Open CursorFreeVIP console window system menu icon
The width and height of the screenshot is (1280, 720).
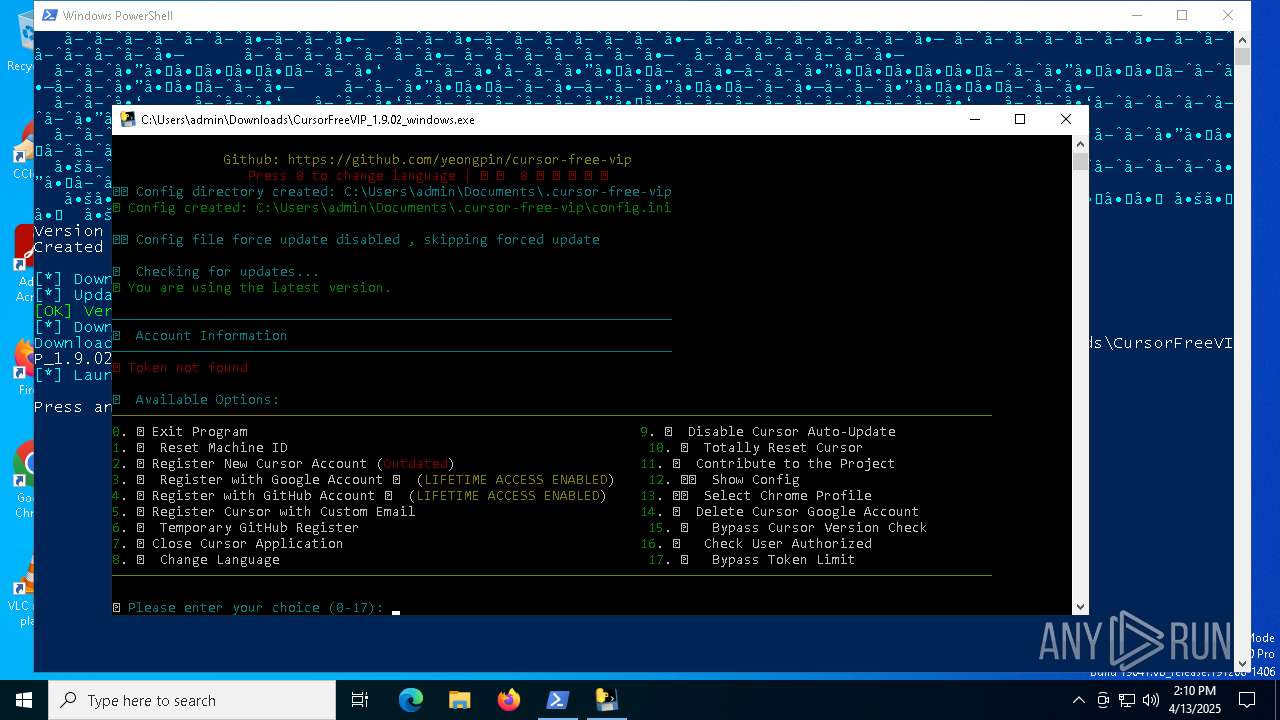click(128, 119)
